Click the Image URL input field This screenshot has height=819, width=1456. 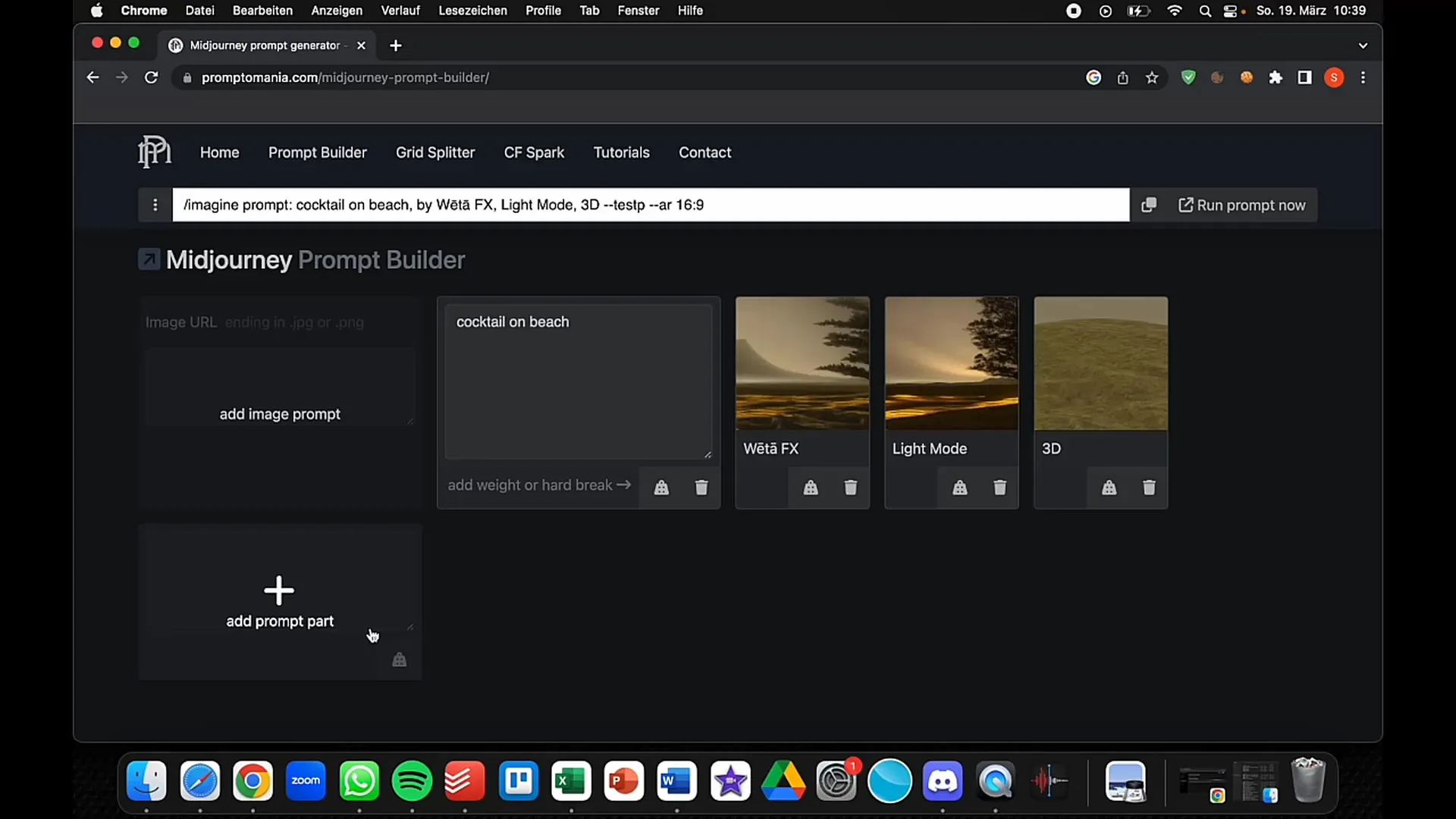pyautogui.click(x=279, y=322)
